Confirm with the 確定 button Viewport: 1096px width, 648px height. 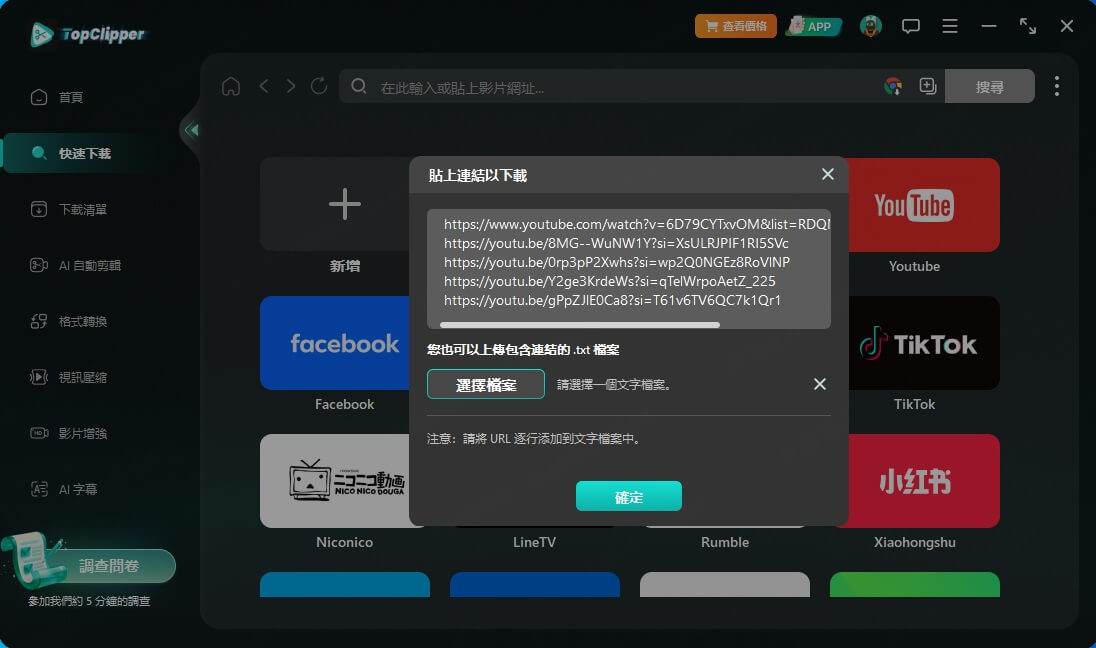[628, 496]
